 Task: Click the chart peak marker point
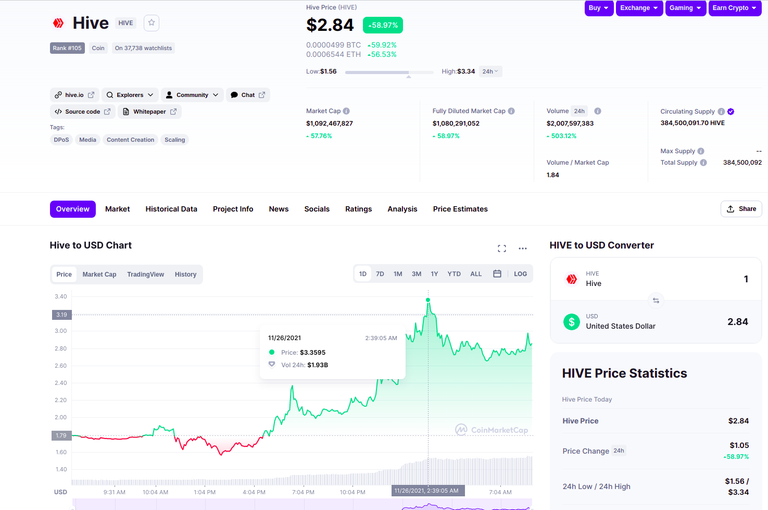(x=428, y=300)
